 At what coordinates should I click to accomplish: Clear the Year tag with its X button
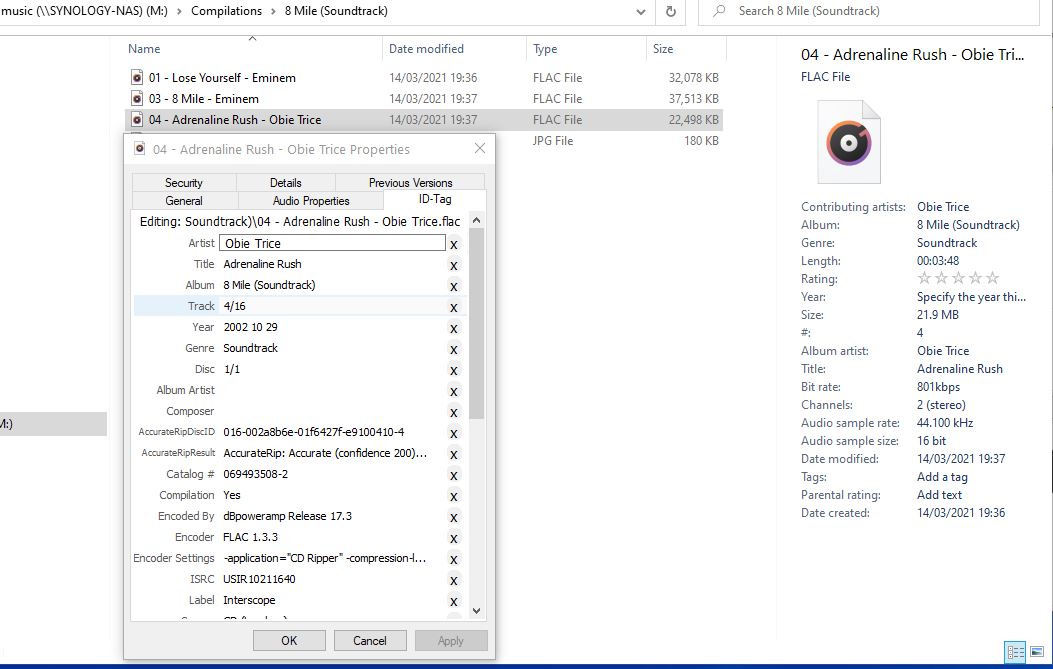point(454,328)
